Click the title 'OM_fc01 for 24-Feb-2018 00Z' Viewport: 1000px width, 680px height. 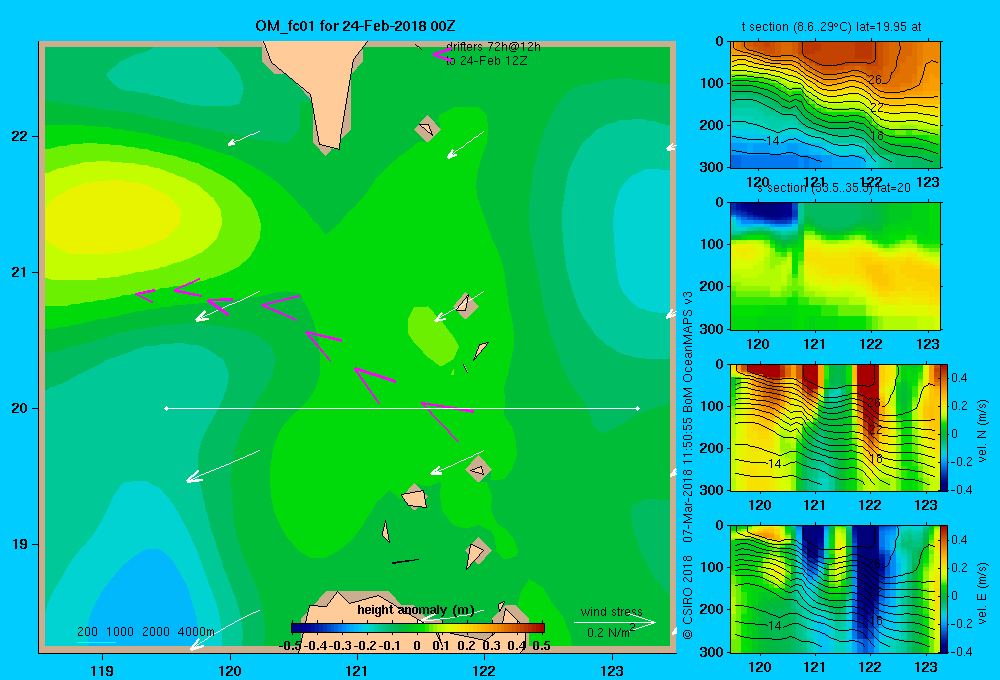click(x=355, y=26)
